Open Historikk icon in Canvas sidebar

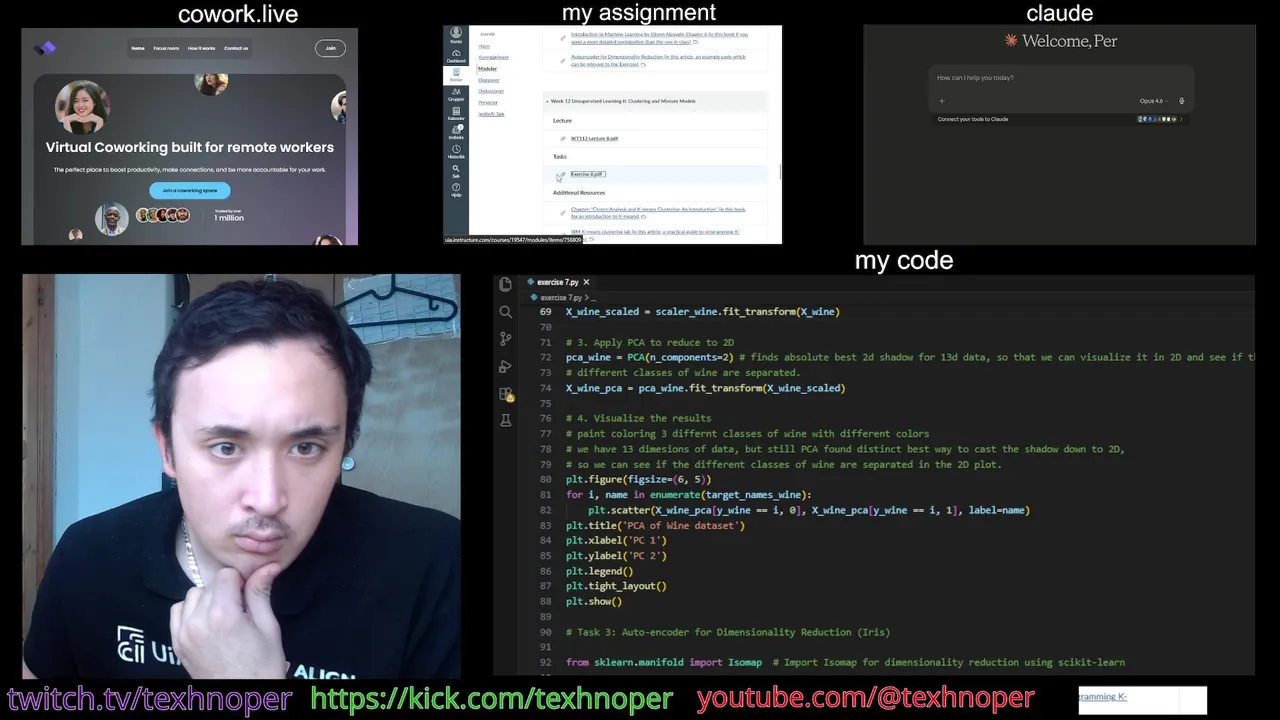[x=456, y=151]
